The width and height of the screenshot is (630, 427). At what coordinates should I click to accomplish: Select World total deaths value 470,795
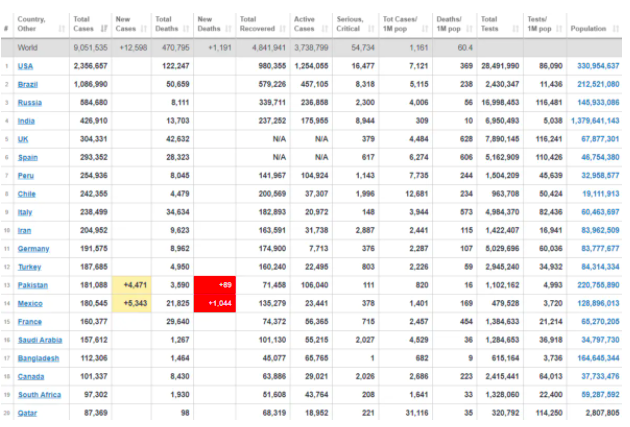[176, 48]
